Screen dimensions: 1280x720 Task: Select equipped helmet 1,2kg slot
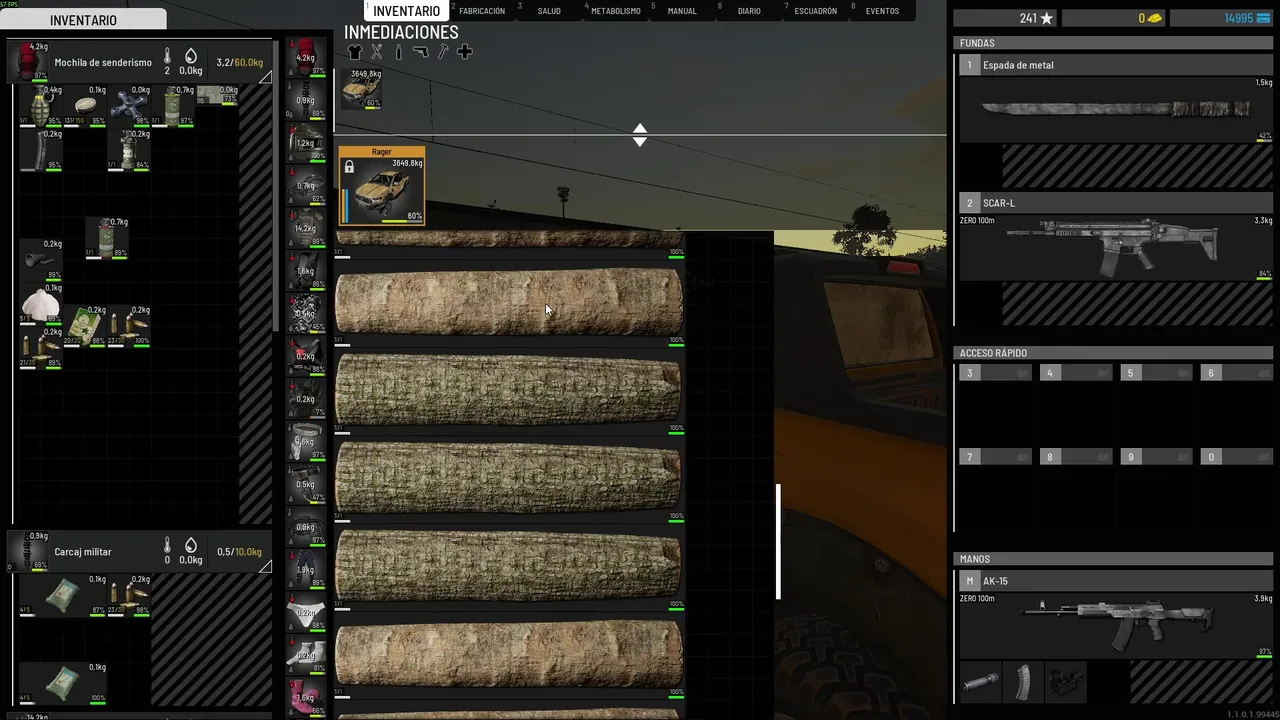[306, 143]
